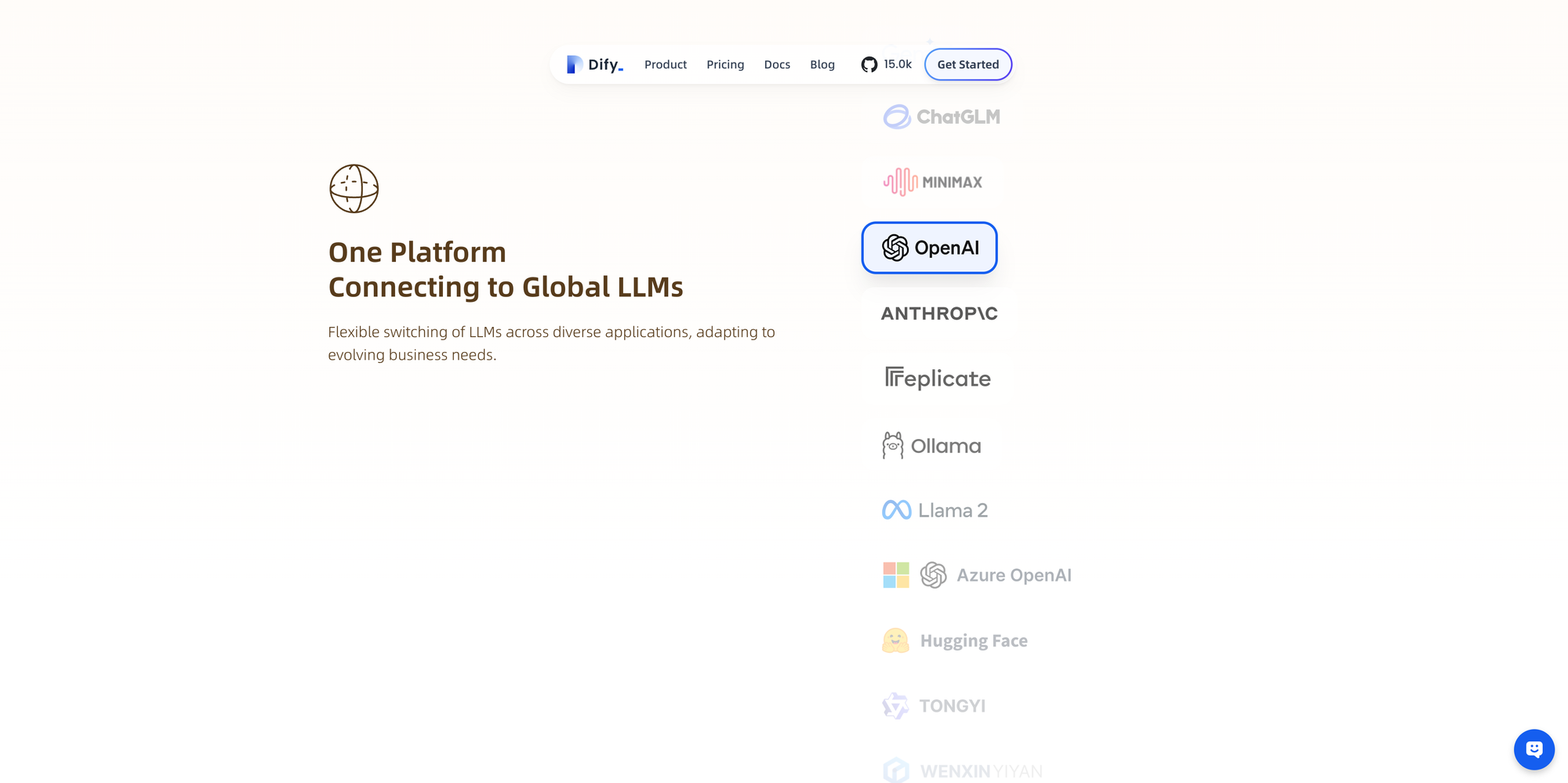Viewport: 1568px width, 783px height.
Task: Select the TONGYI label
Action: (953, 706)
